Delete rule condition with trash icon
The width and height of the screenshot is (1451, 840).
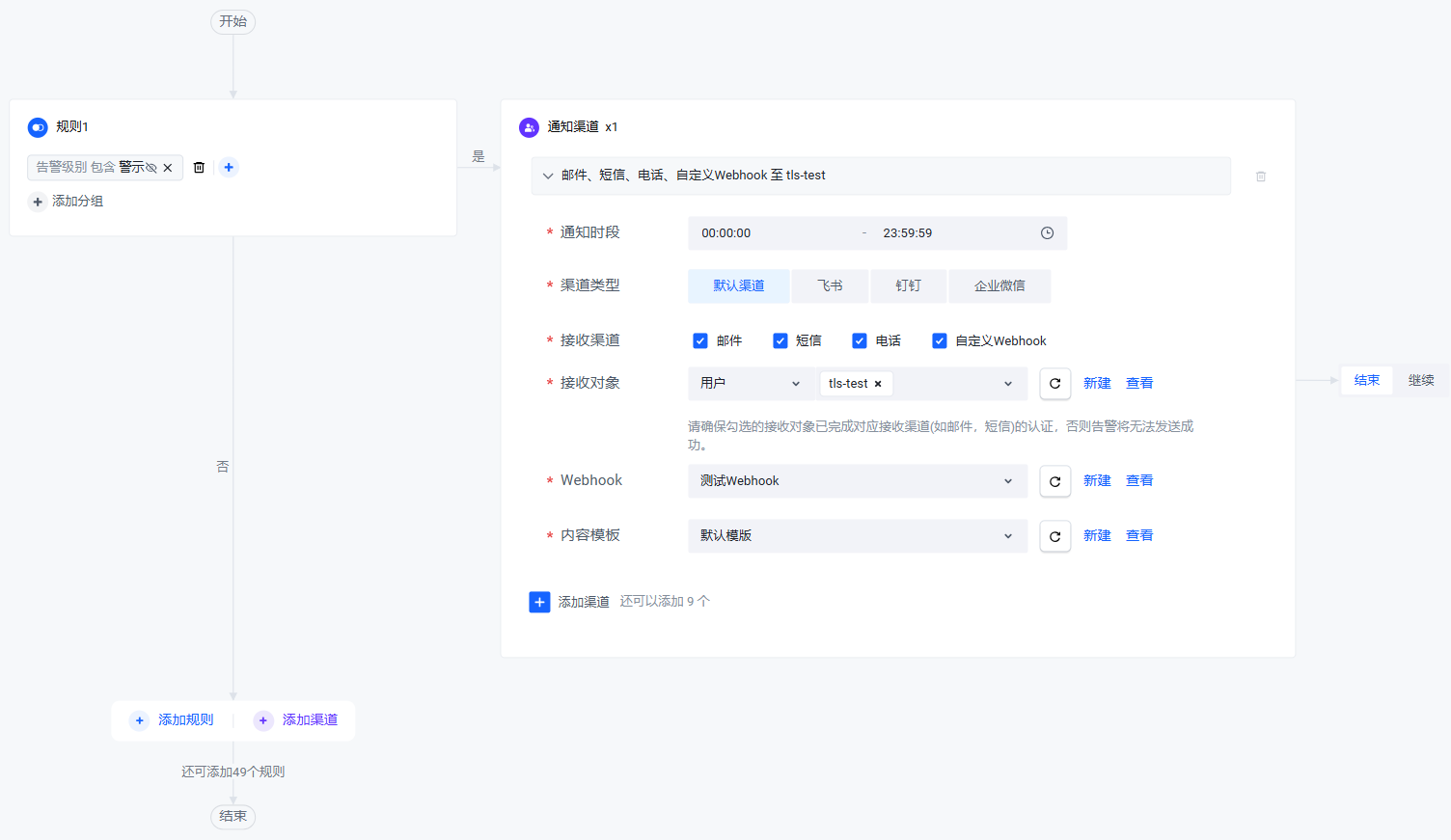click(199, 167)
